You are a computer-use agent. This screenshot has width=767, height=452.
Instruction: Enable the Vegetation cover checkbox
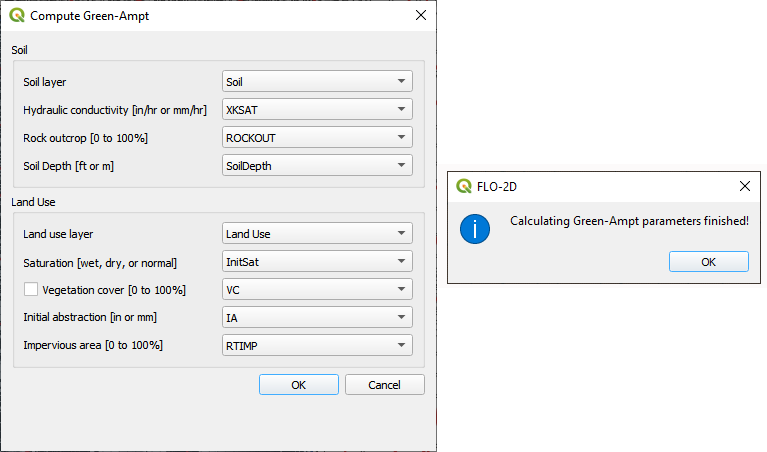(31, 289)
